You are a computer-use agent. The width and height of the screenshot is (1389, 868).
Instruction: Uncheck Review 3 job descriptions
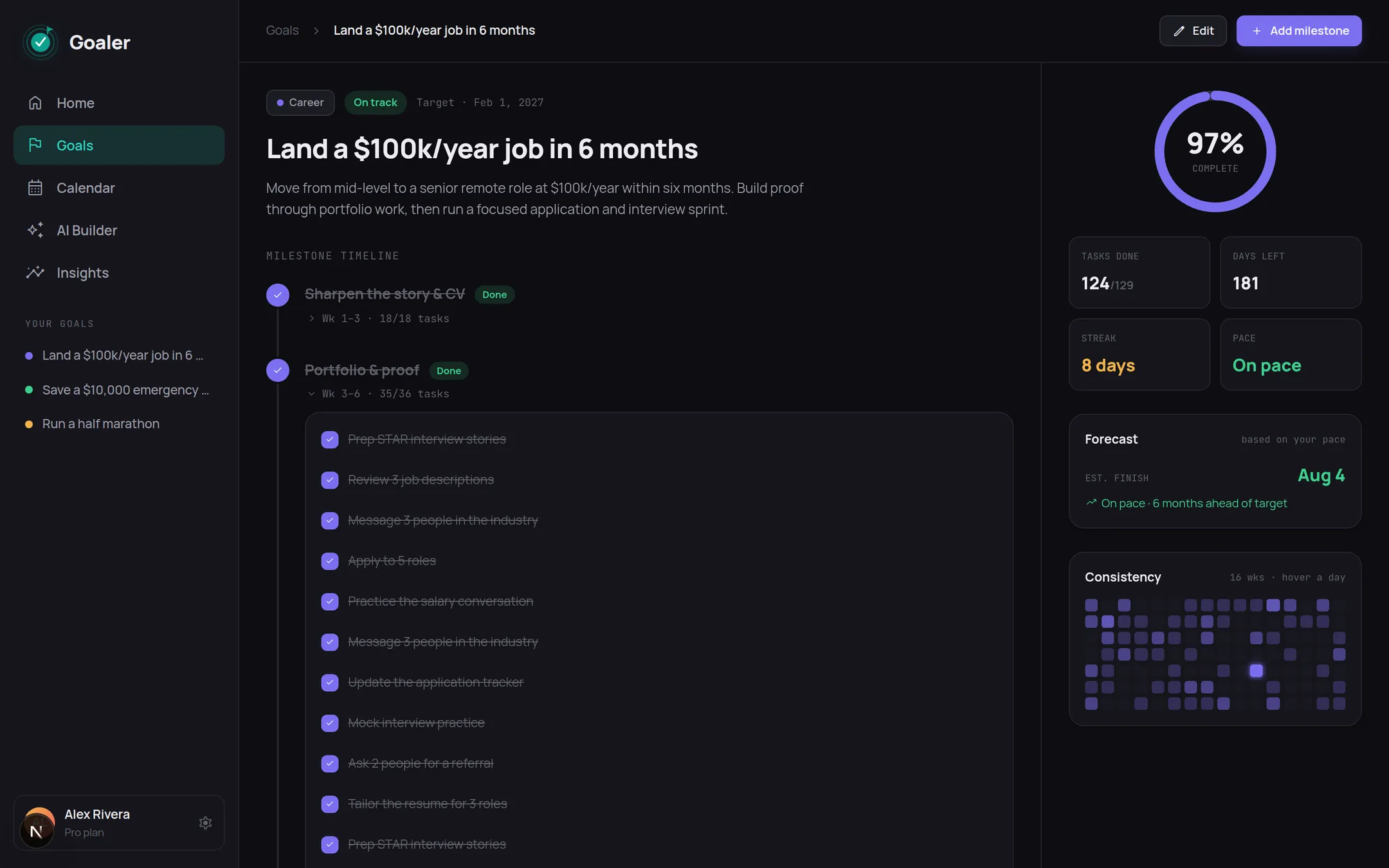point(330,480)
